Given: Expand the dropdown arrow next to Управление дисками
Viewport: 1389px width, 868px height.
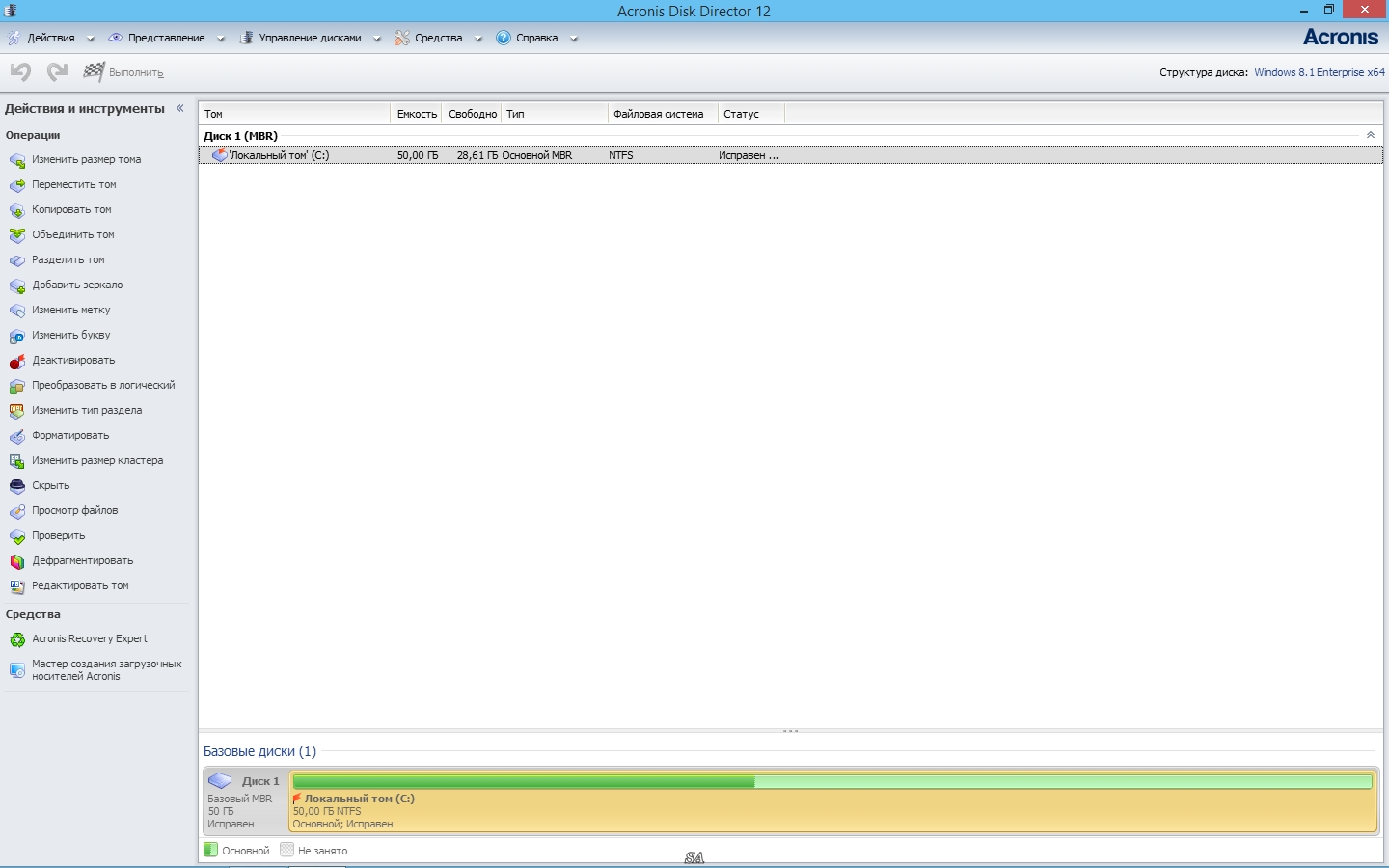Looking at the screenshot, I should 377,39.
